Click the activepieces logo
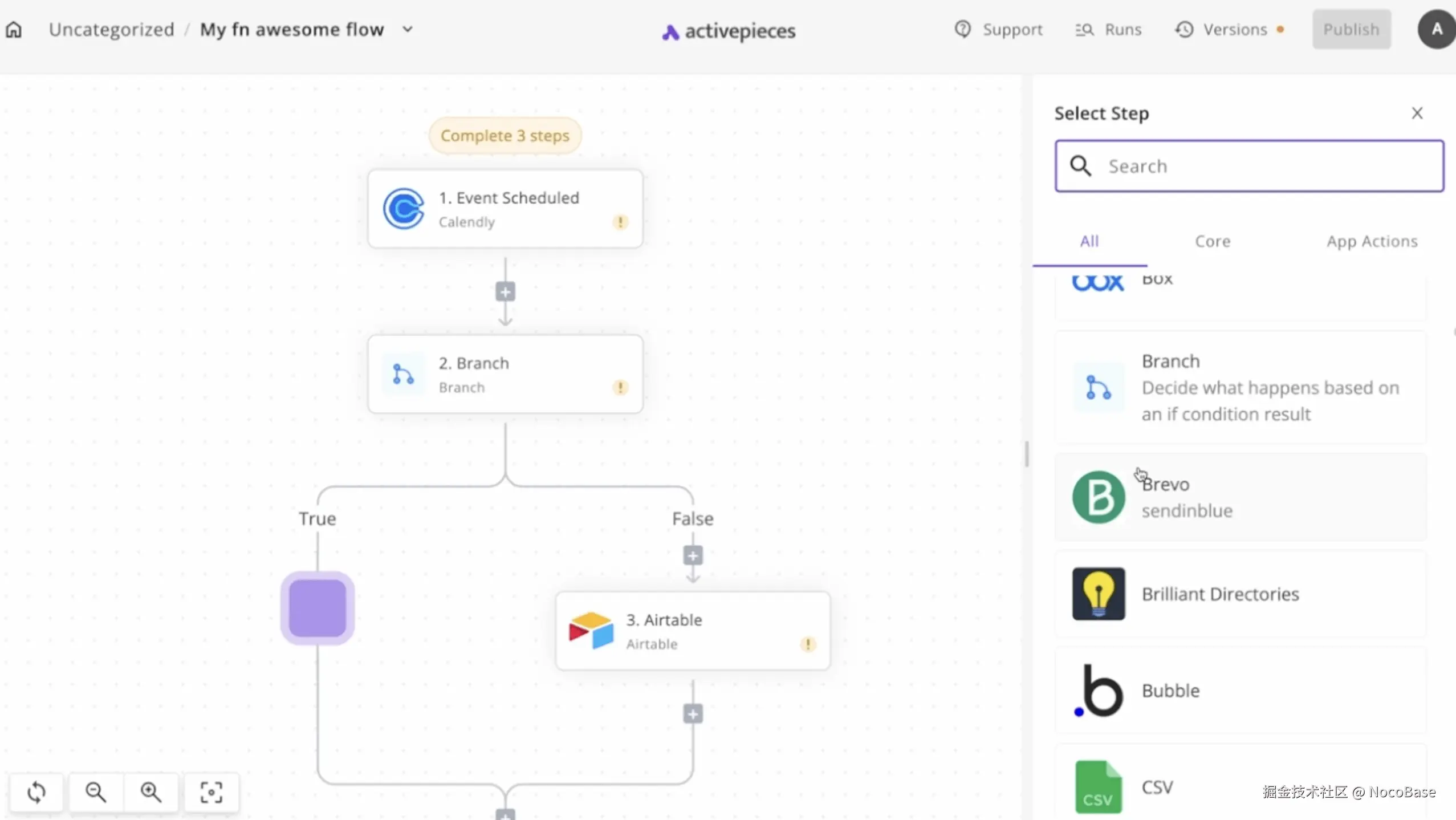 [729, 31]
